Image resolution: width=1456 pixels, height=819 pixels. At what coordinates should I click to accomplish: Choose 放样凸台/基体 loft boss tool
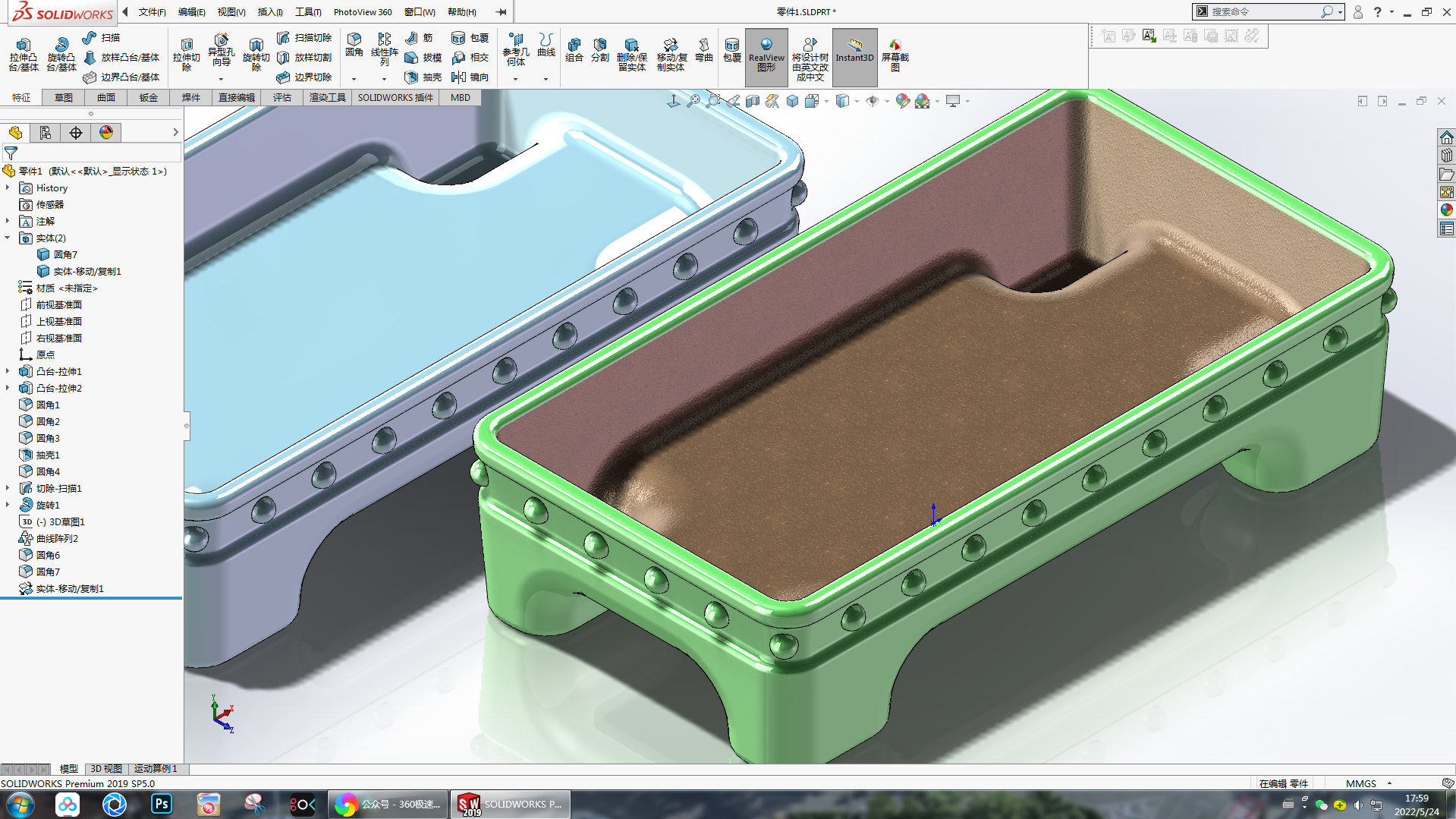click(x=121, y=57)
